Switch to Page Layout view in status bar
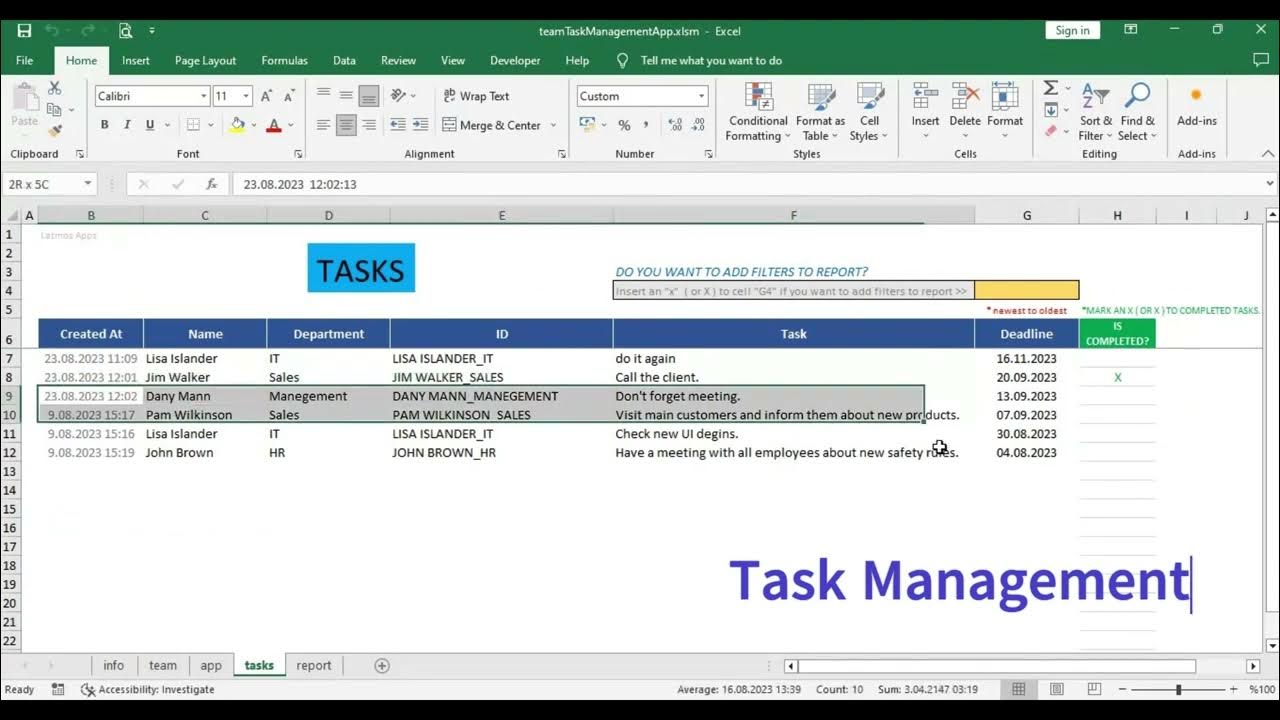1280x720 pixels. [1057, 689]
